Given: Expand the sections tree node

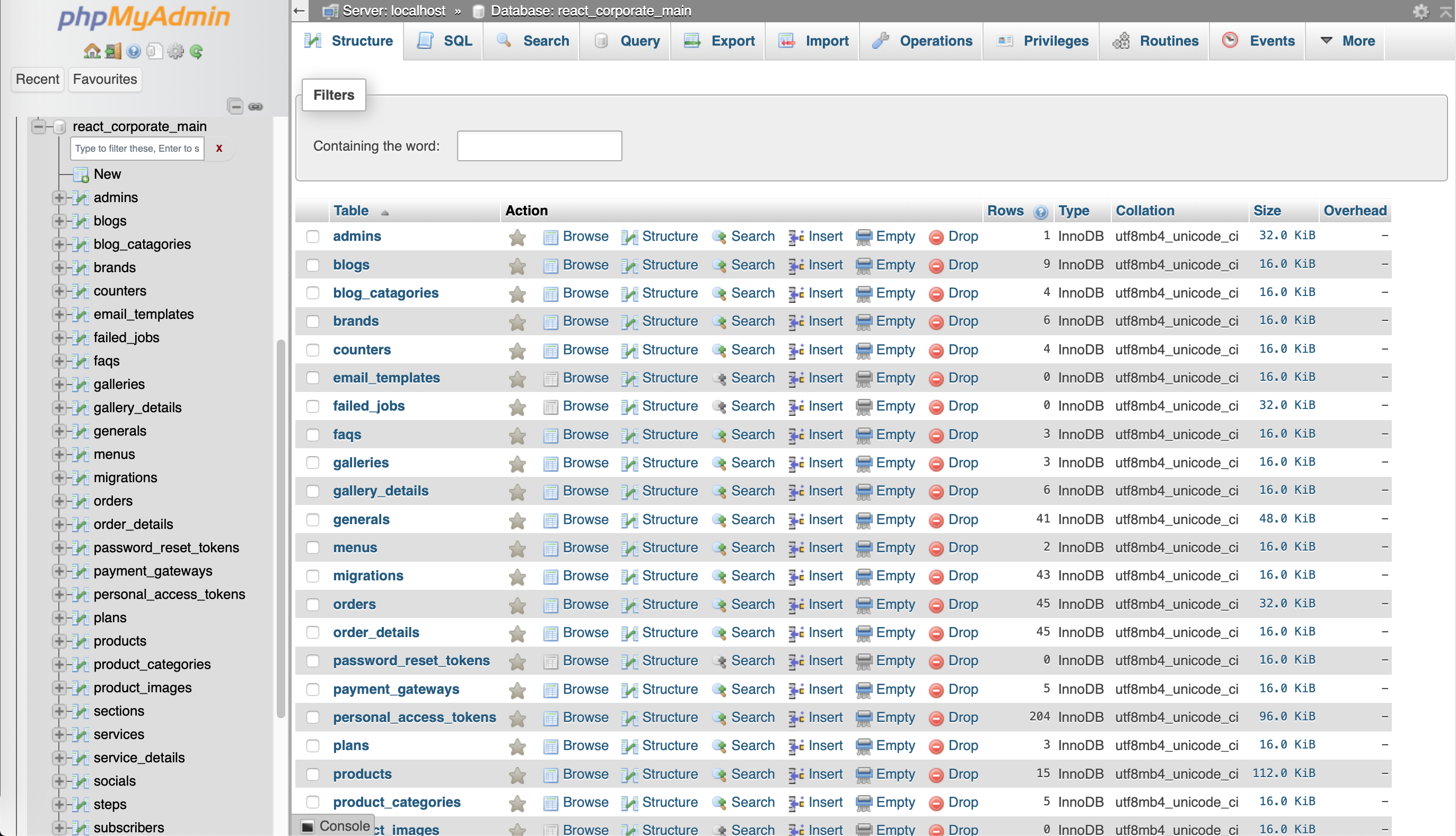Looking at the screenshot, I should tap(58, 711).
